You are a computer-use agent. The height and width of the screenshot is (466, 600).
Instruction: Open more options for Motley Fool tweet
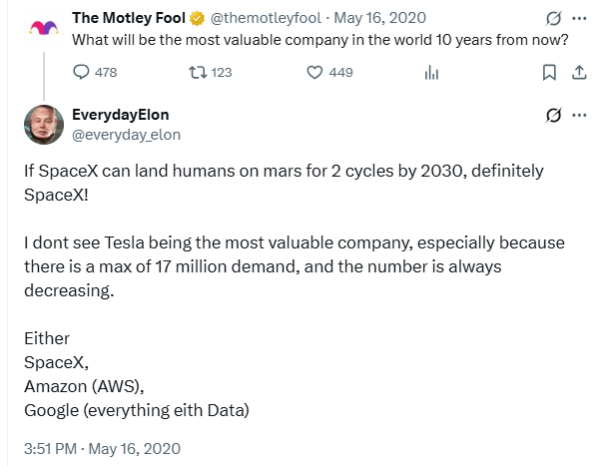pyautogui.click(x=577, y=19)
